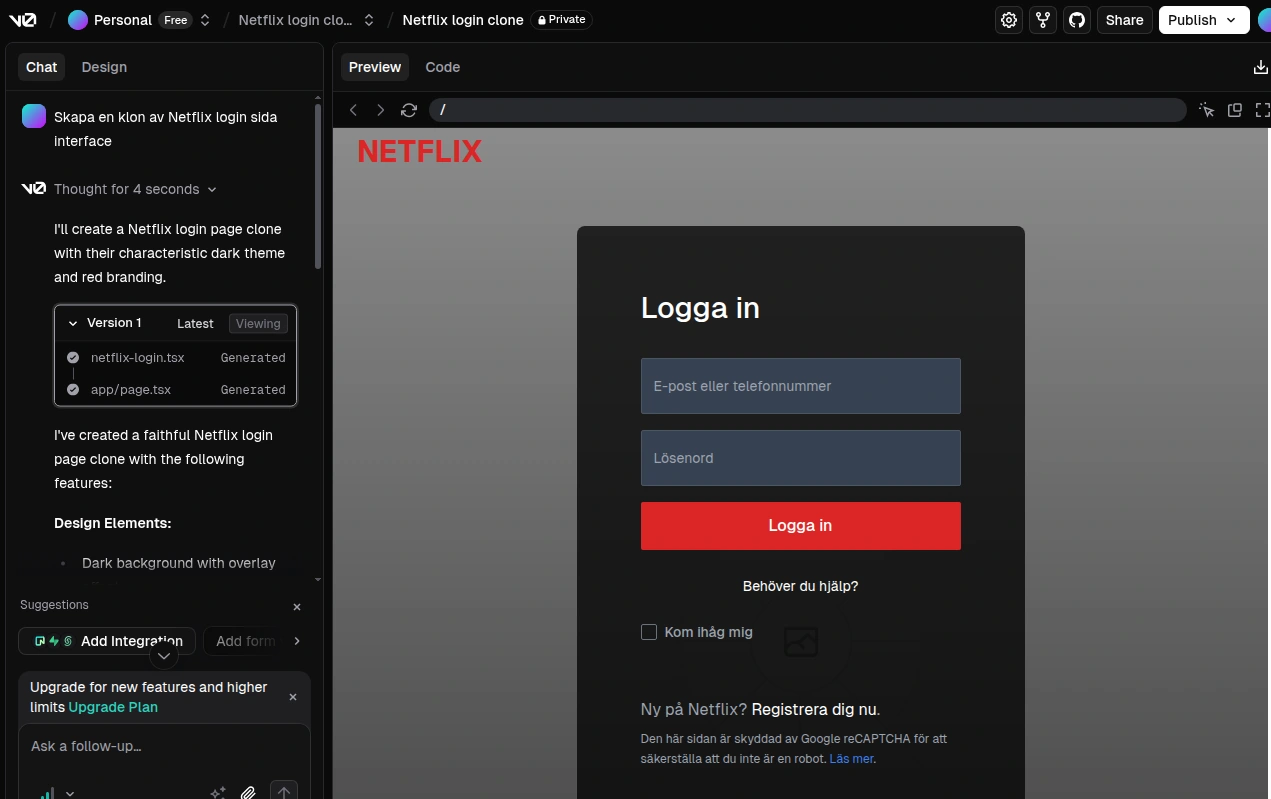Click 'Registrera dig nu' link
1271x799 pixels.
point(814,710)
